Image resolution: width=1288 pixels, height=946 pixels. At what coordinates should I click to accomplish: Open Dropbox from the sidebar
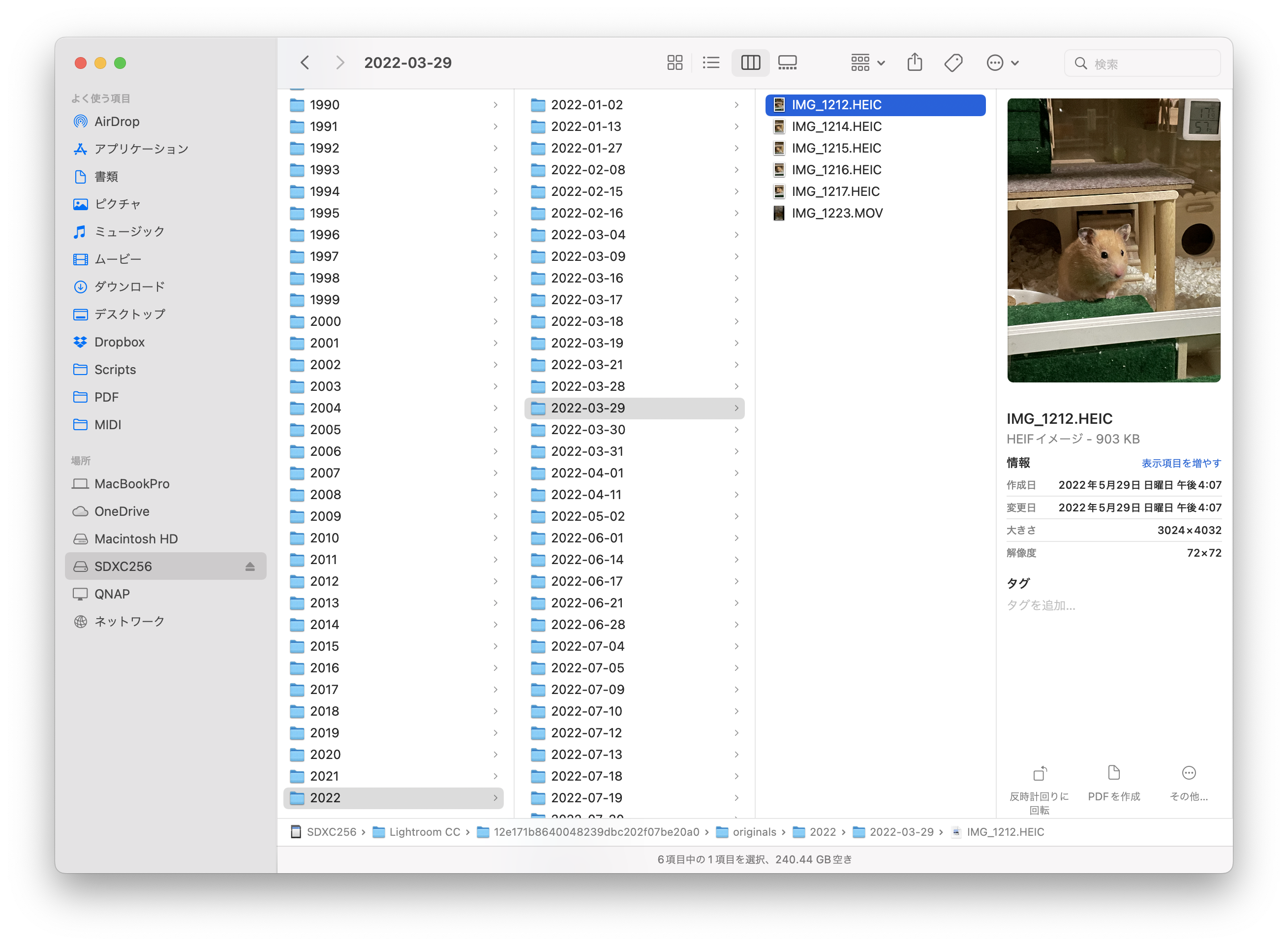coord(119,342)
